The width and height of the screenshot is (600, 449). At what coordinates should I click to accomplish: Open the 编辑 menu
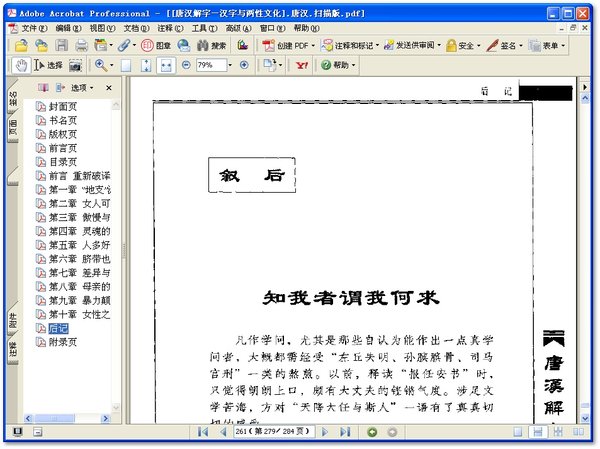68,28
